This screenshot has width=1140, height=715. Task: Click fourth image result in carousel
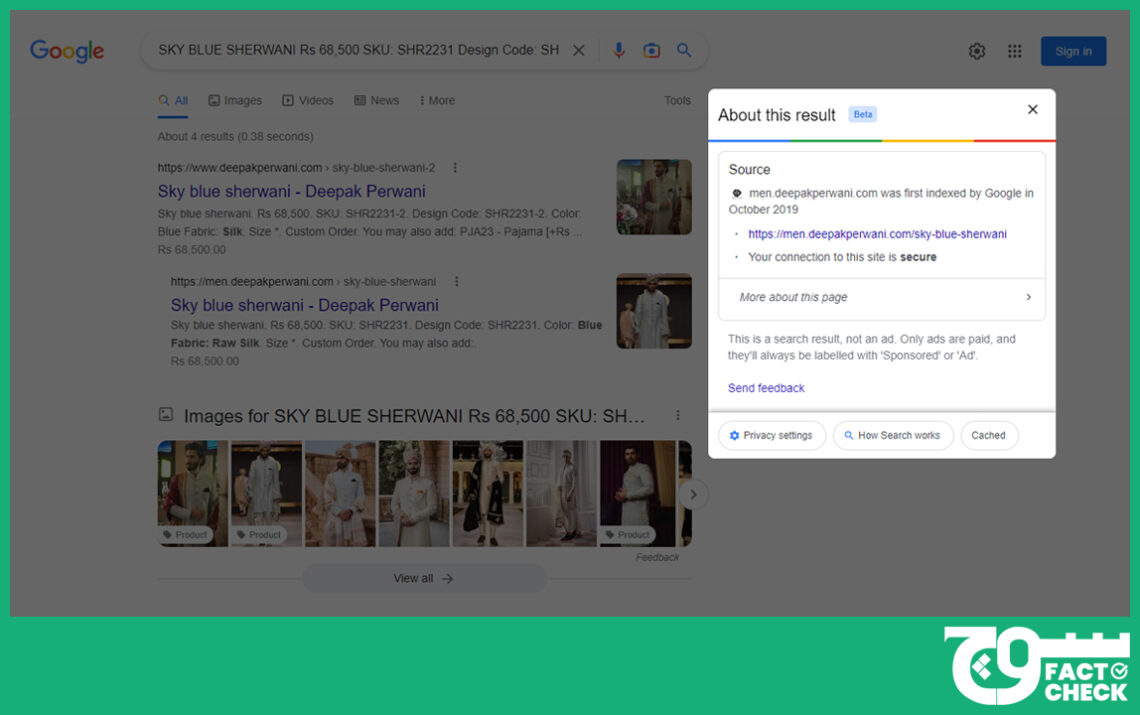tap(414, 493)
